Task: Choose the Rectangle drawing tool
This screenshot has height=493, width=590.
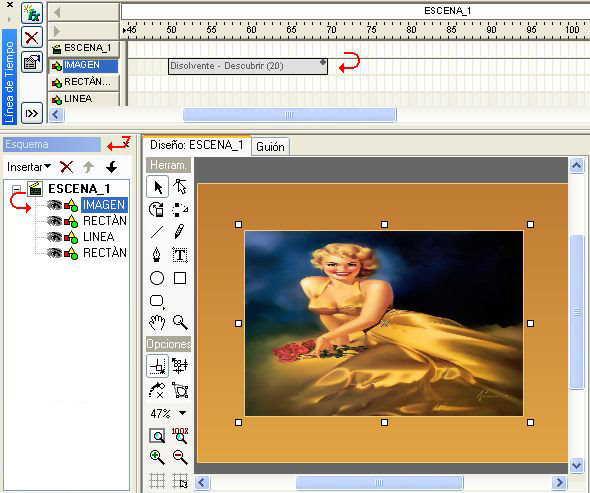Action: 180,278
